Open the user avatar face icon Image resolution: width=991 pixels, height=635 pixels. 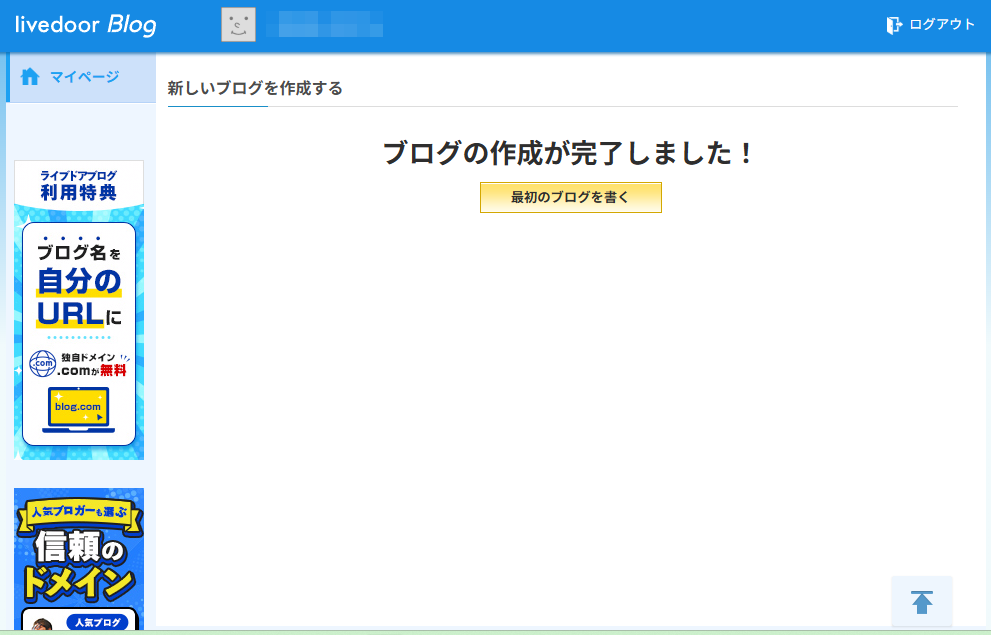(x=238, y=25)
